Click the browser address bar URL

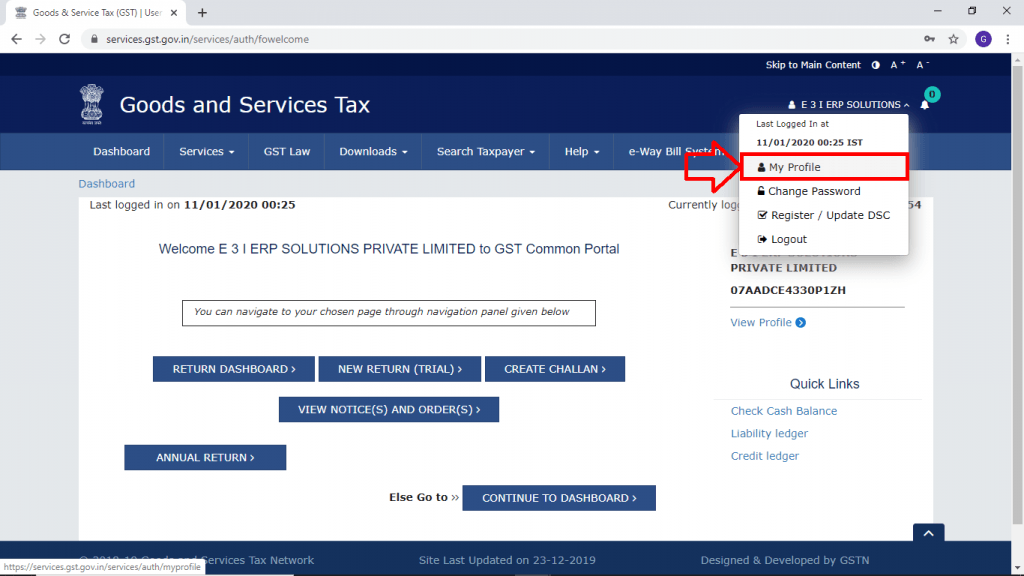(208, 39)
